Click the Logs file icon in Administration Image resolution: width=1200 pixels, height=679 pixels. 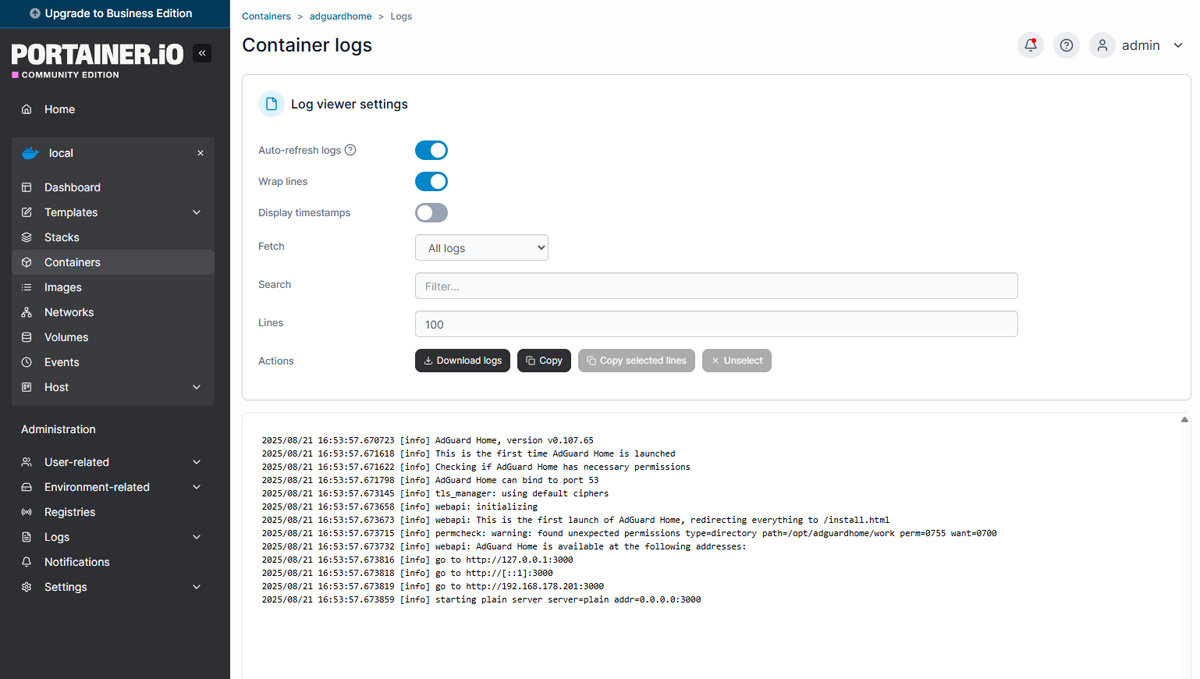(27, 537)
